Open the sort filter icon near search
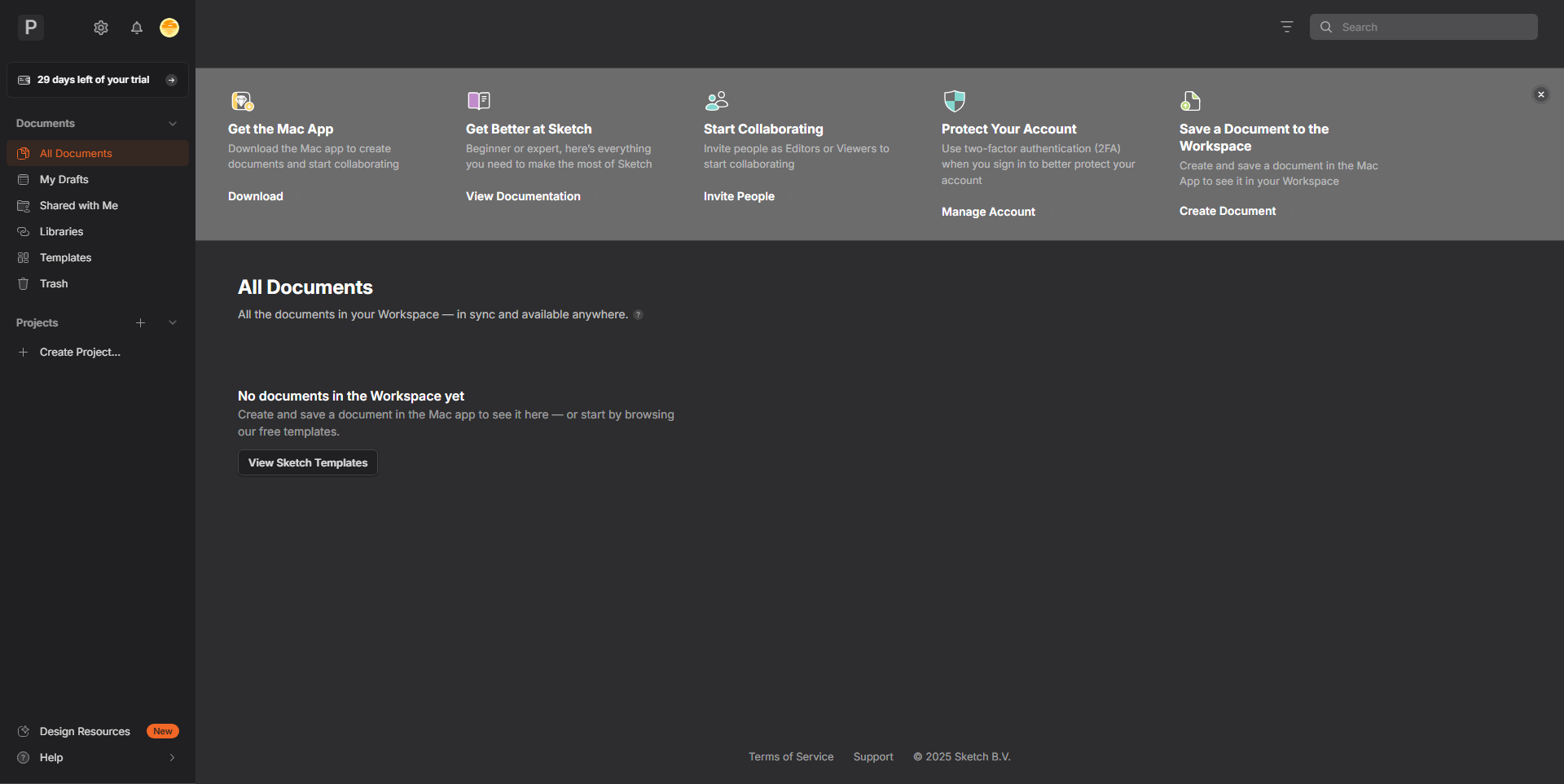Screen dimensions: 1564x784 [1287, 27]
